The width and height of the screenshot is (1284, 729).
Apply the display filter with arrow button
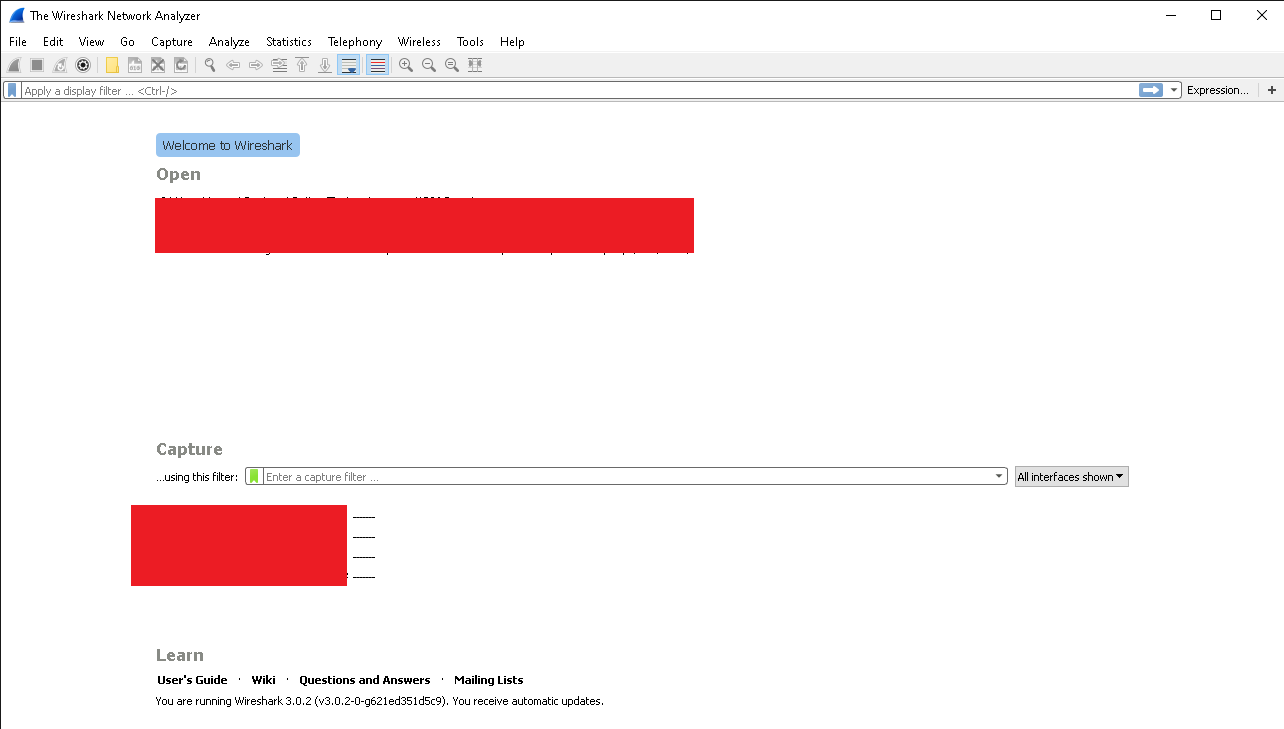1151,90
